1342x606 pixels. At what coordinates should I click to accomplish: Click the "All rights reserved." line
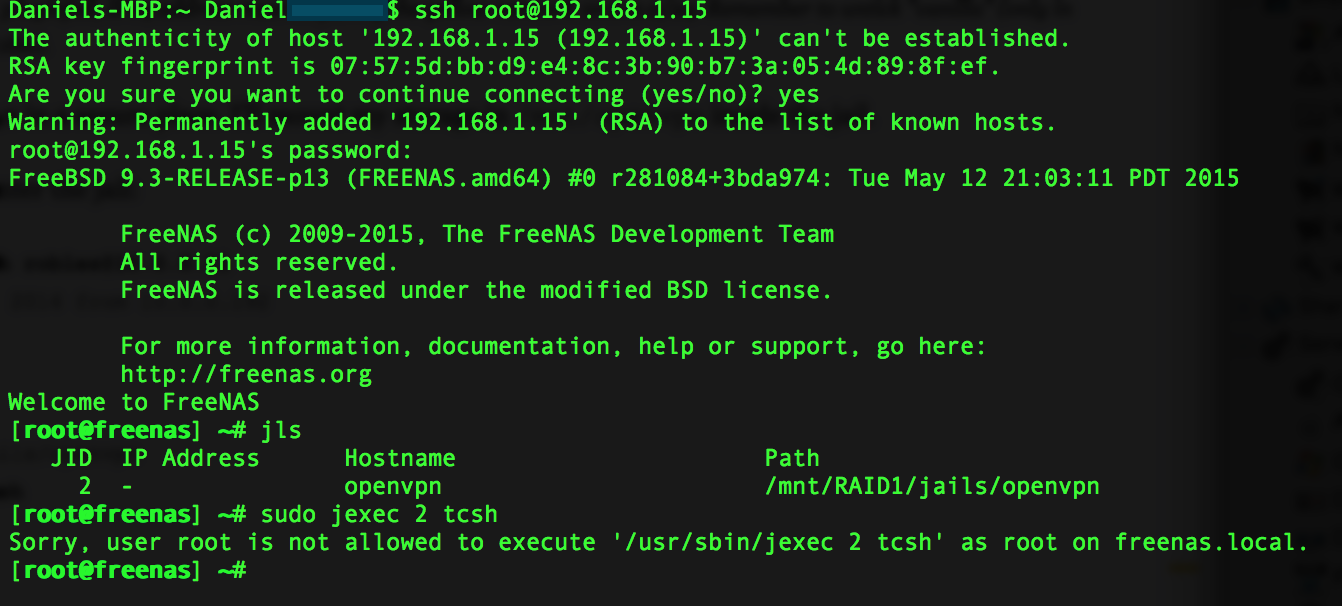(259, 263)
